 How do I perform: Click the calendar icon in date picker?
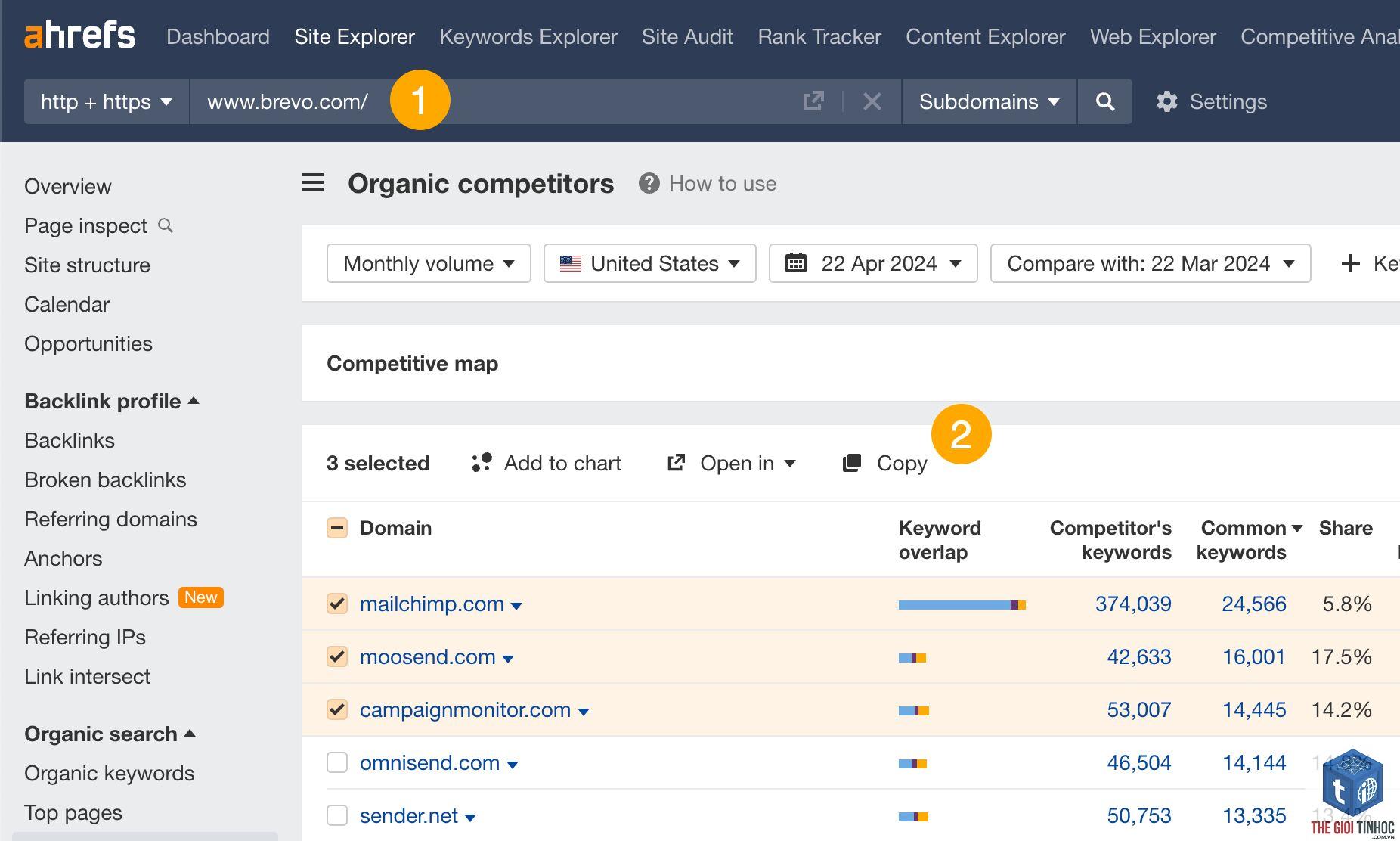795,263
